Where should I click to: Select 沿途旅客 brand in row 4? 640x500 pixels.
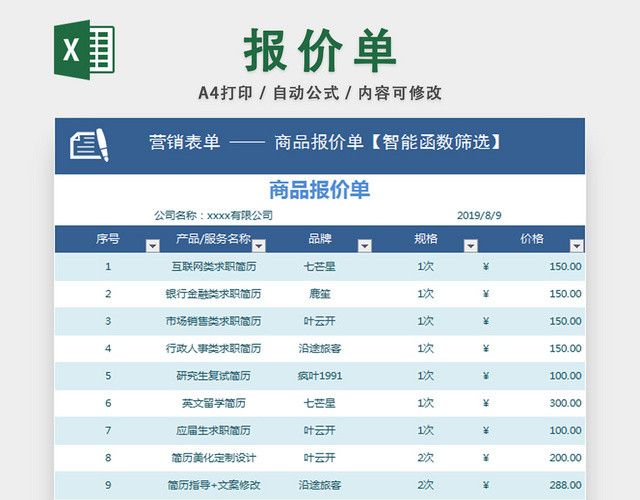(320, 349)
